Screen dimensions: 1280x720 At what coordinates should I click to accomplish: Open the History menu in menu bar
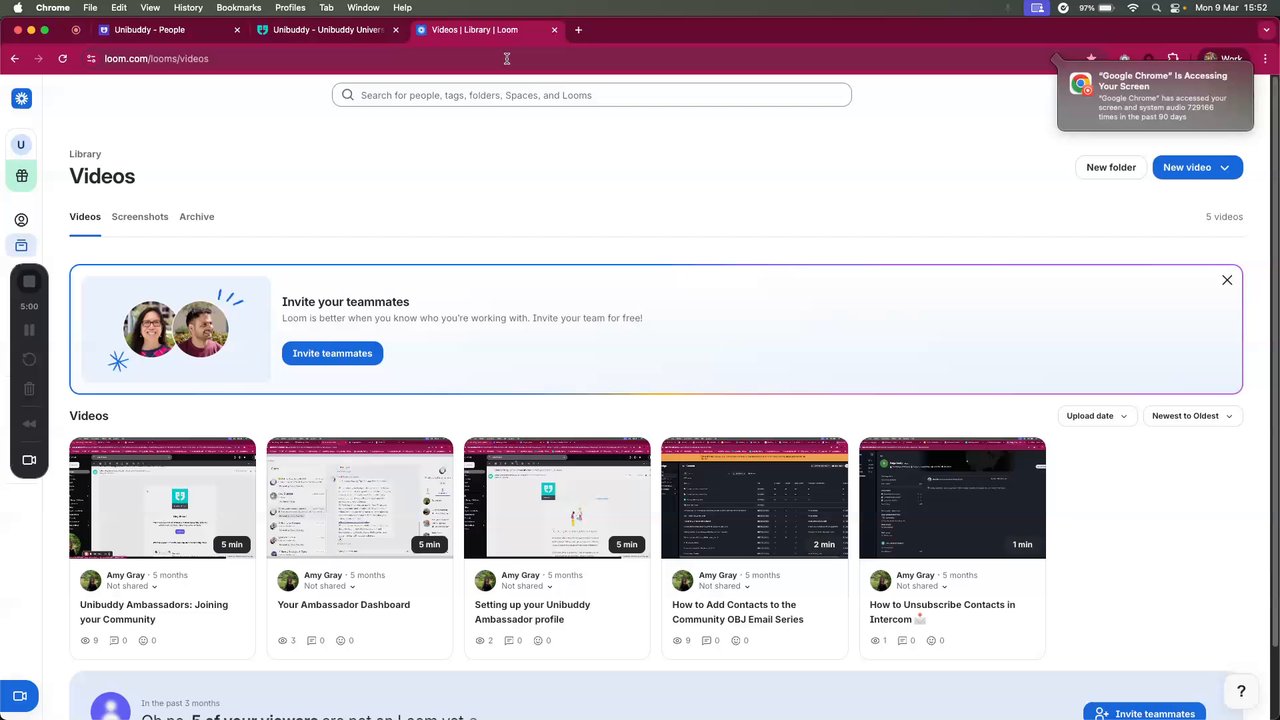[188, 7]
